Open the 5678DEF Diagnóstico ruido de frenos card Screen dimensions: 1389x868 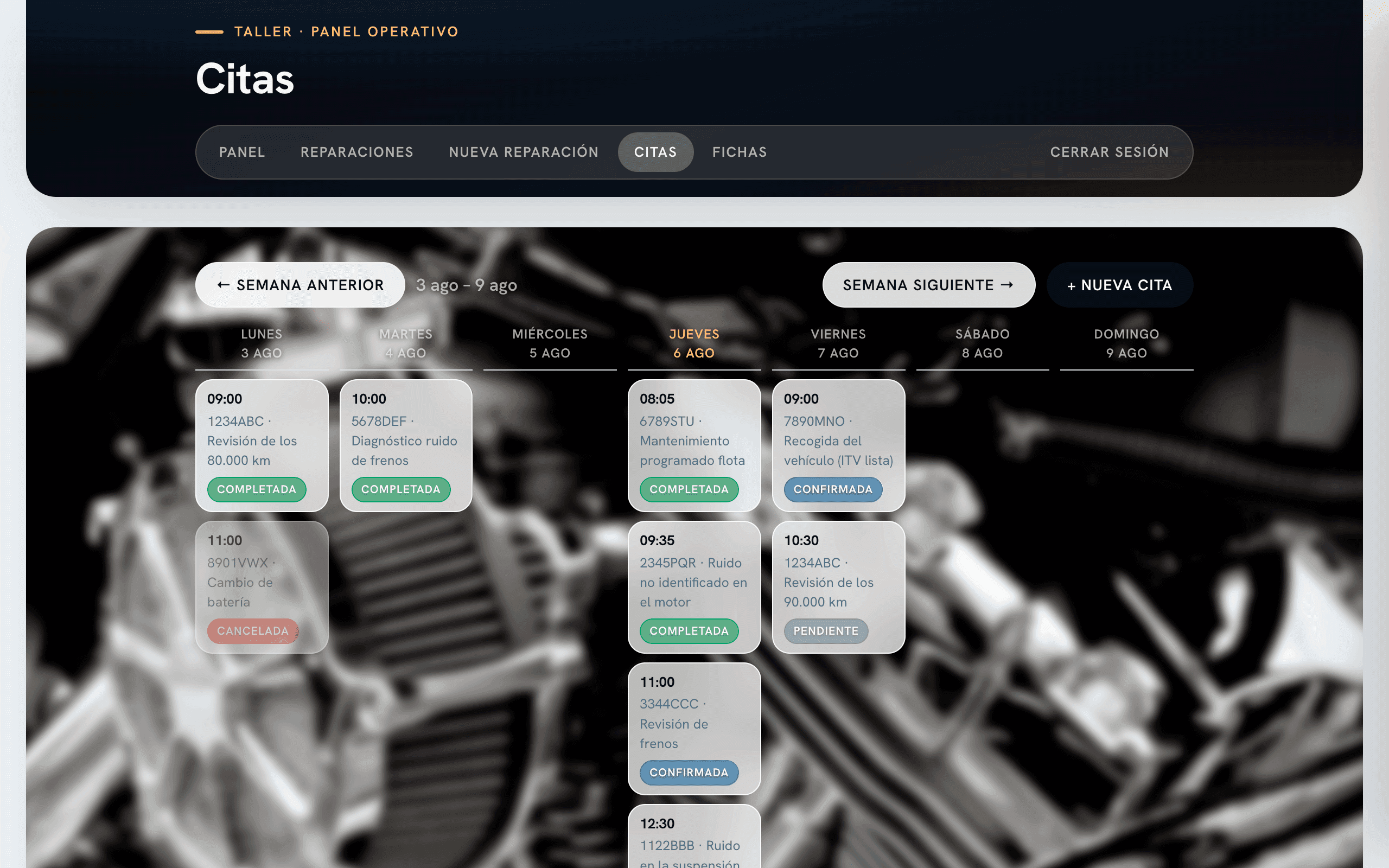point(406,445)
